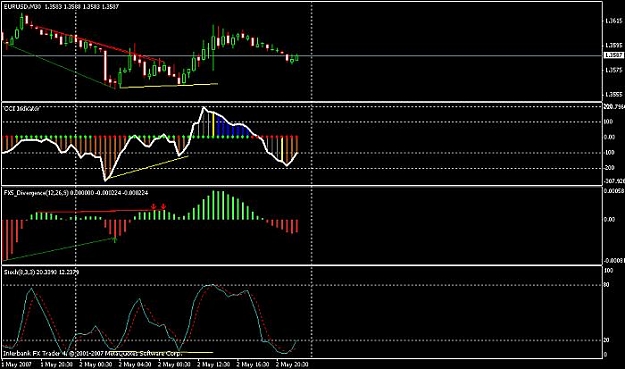
Task: Click the 1 May 20:30 time label
Action: [x=56, y=364]
